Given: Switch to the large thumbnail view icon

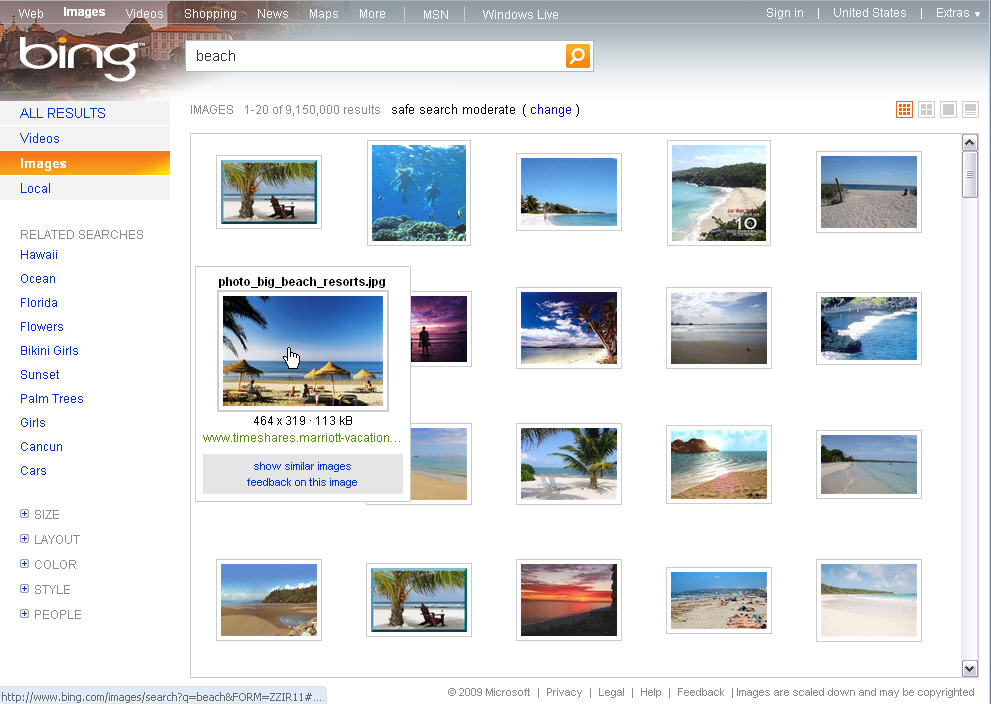Looking at the screenshot, I should [x=948, y=109].
